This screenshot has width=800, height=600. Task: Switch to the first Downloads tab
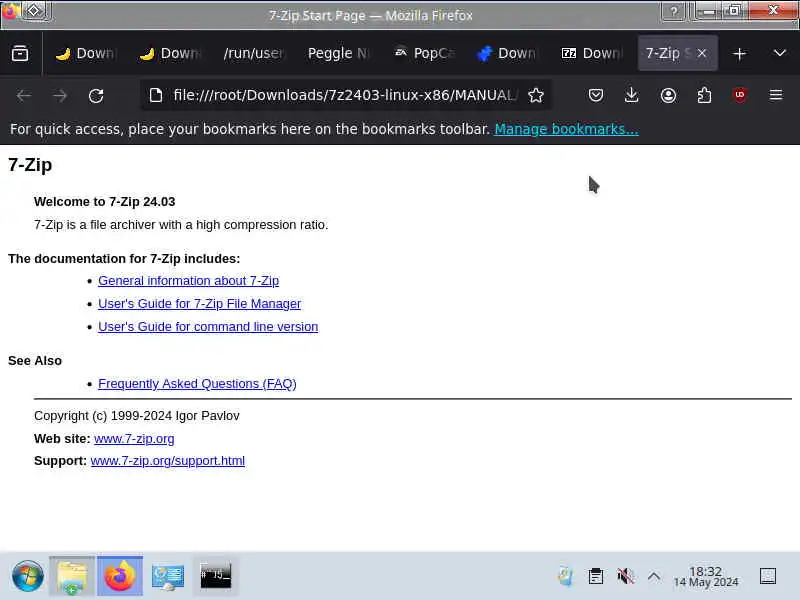point(85,53)
